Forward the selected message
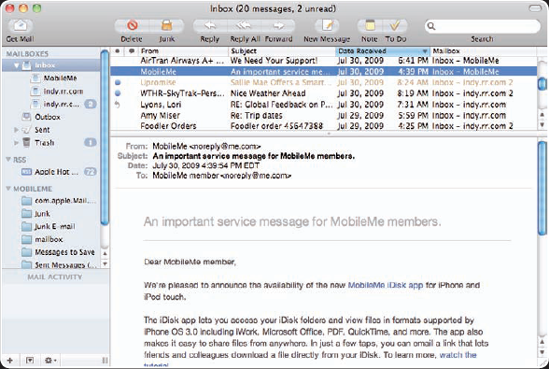The height and width of the screenshot is (369, 549). [x=278, y=25]
